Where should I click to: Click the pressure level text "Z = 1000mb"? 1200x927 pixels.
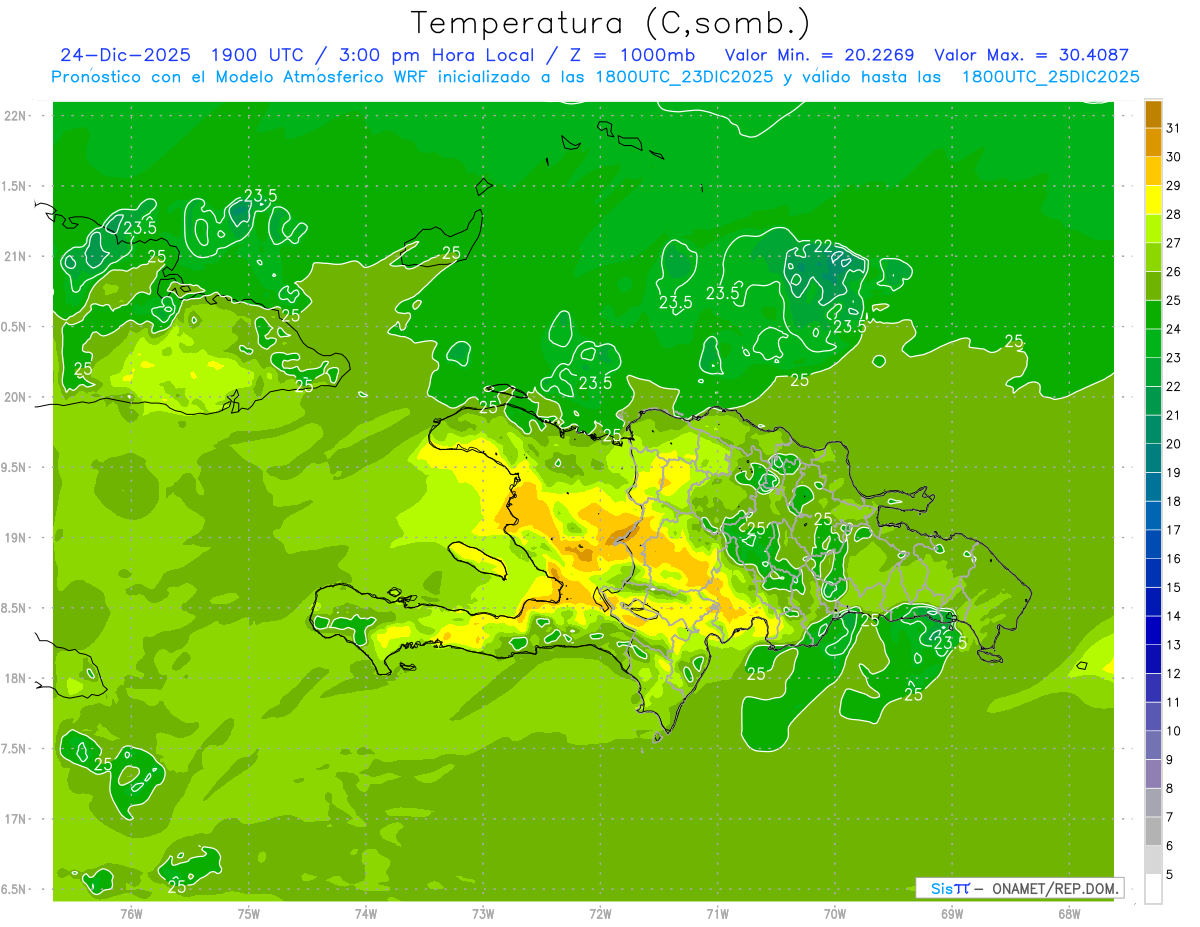[634, 56]
